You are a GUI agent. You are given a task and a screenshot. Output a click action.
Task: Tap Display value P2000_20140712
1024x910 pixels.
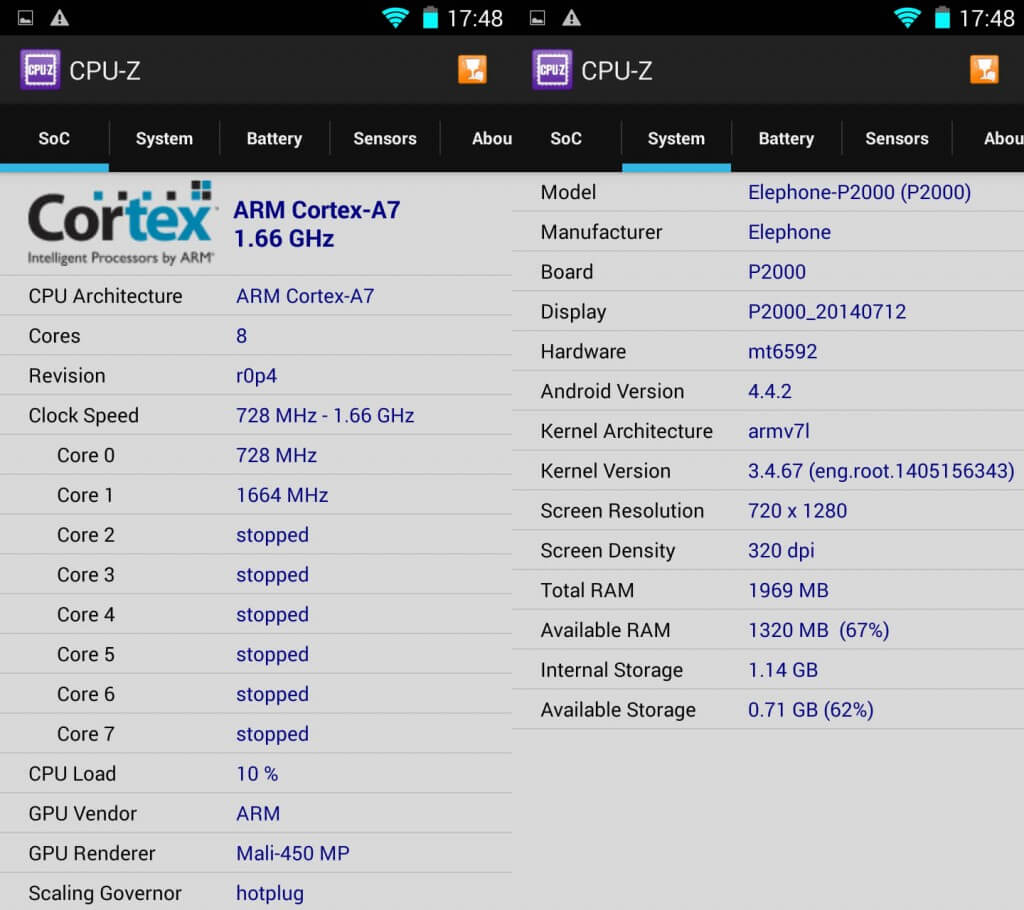tap(827, 312)
